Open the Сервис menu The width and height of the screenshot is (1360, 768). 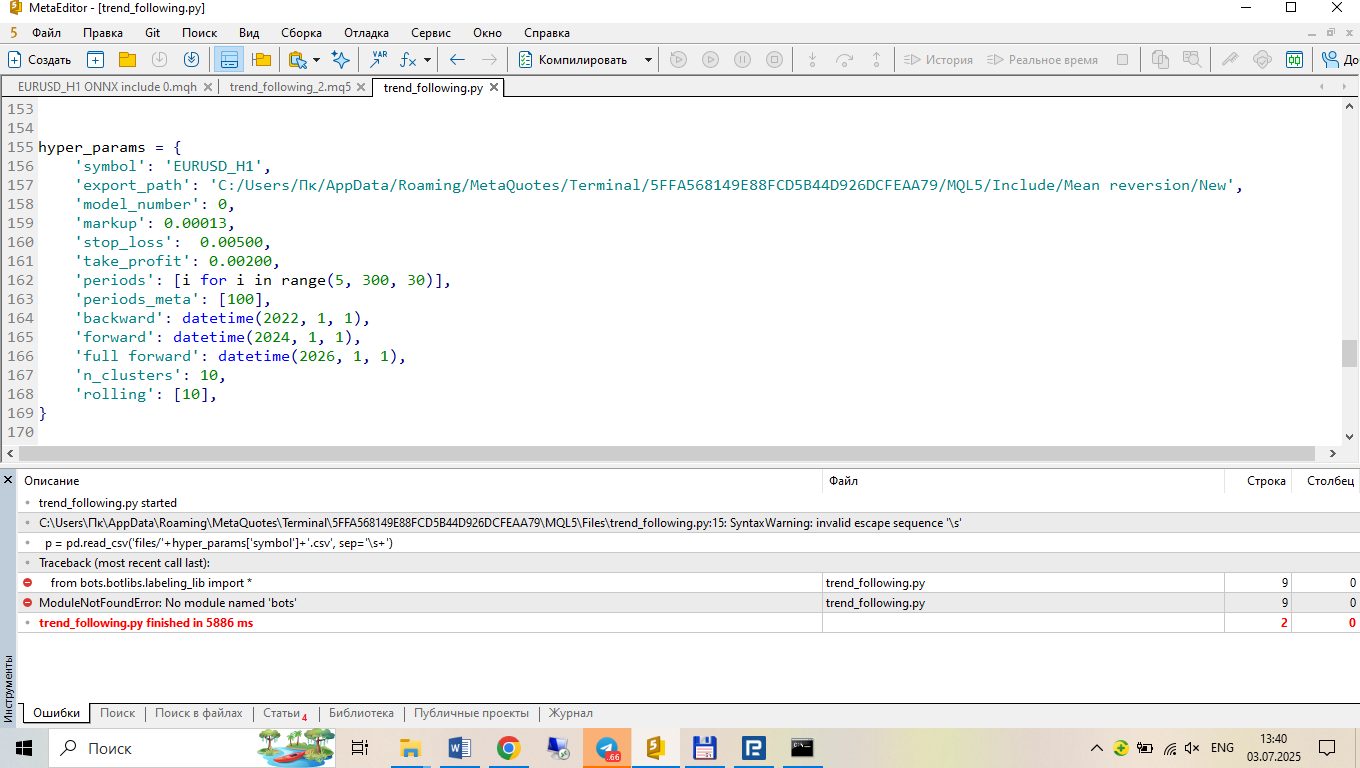[x=431, y=33]
